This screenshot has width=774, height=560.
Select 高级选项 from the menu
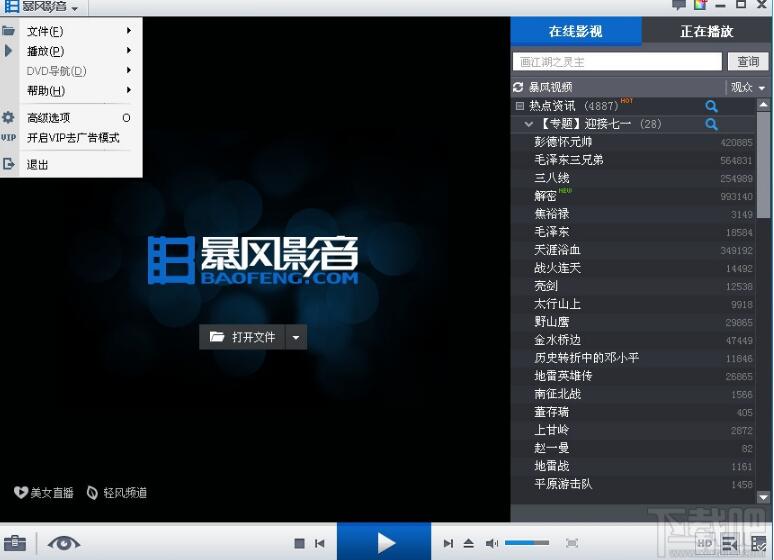click(x=79, y=118)
